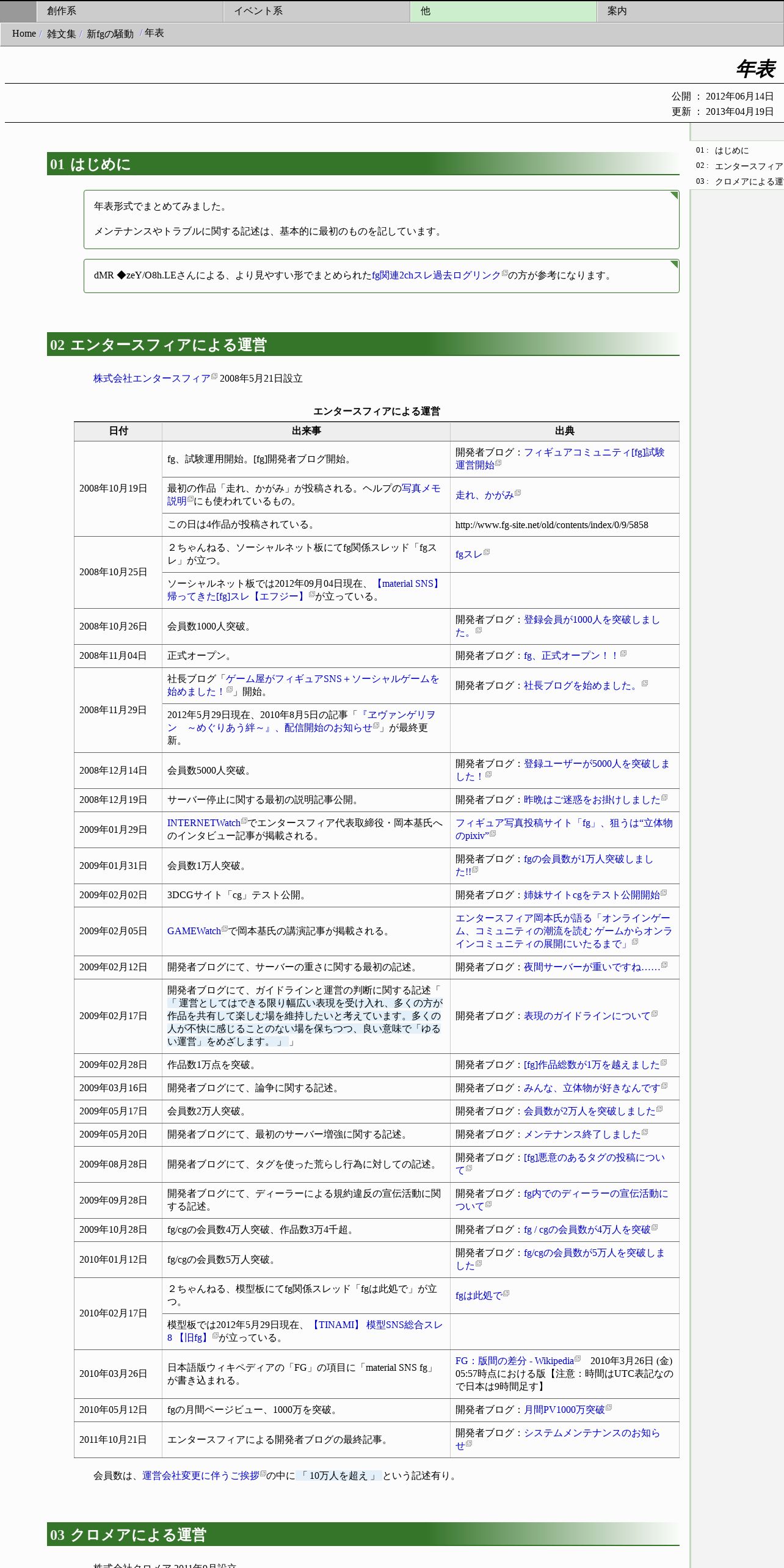Jump to 03 クロメア in sidebar contents
The image size is (784, 1568).
click(x=749, y=181)
